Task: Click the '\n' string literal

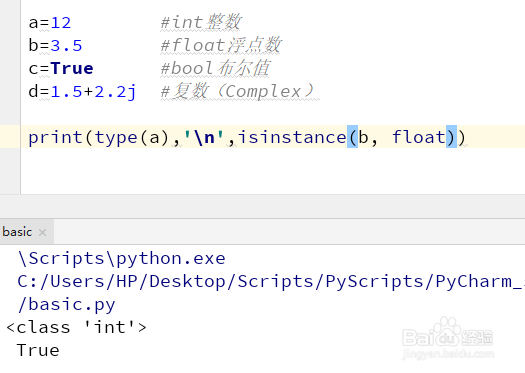Action: click(x=204, y=137)
